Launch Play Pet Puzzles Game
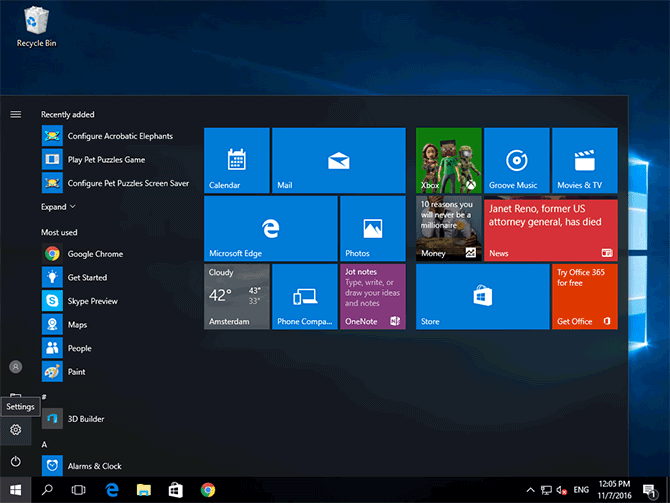 (x=115, y=159)
